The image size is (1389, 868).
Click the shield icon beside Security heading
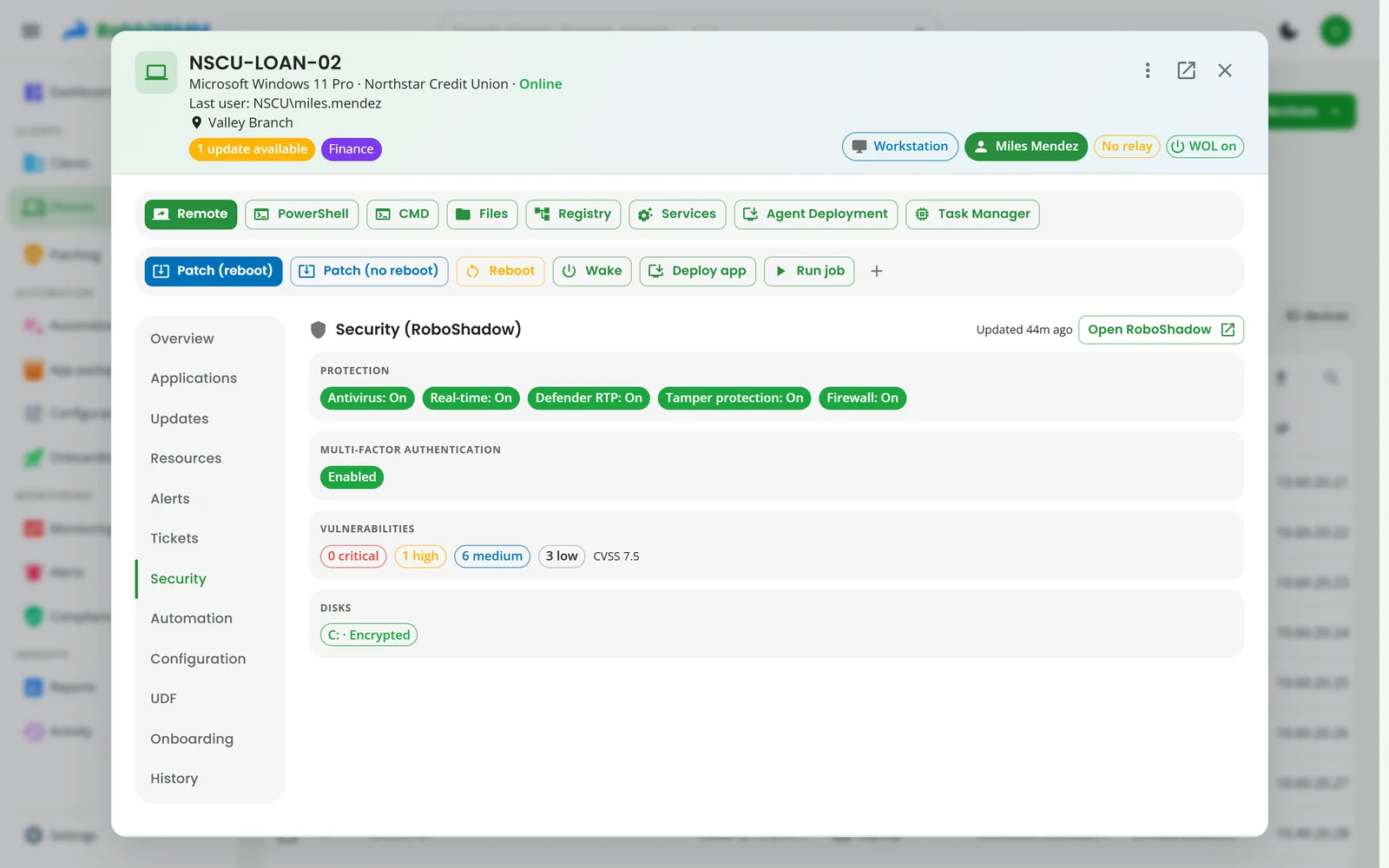(x=319, y=330)
